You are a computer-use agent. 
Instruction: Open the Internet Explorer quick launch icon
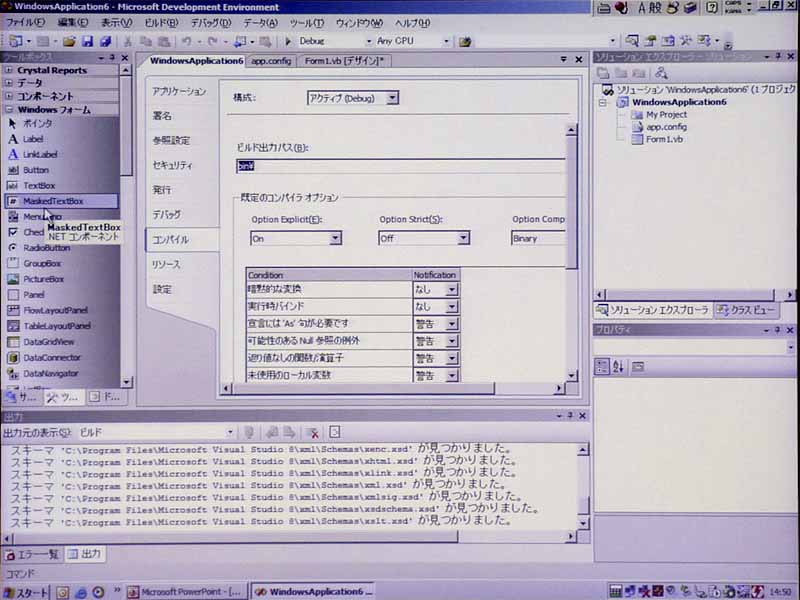point(81,592)
